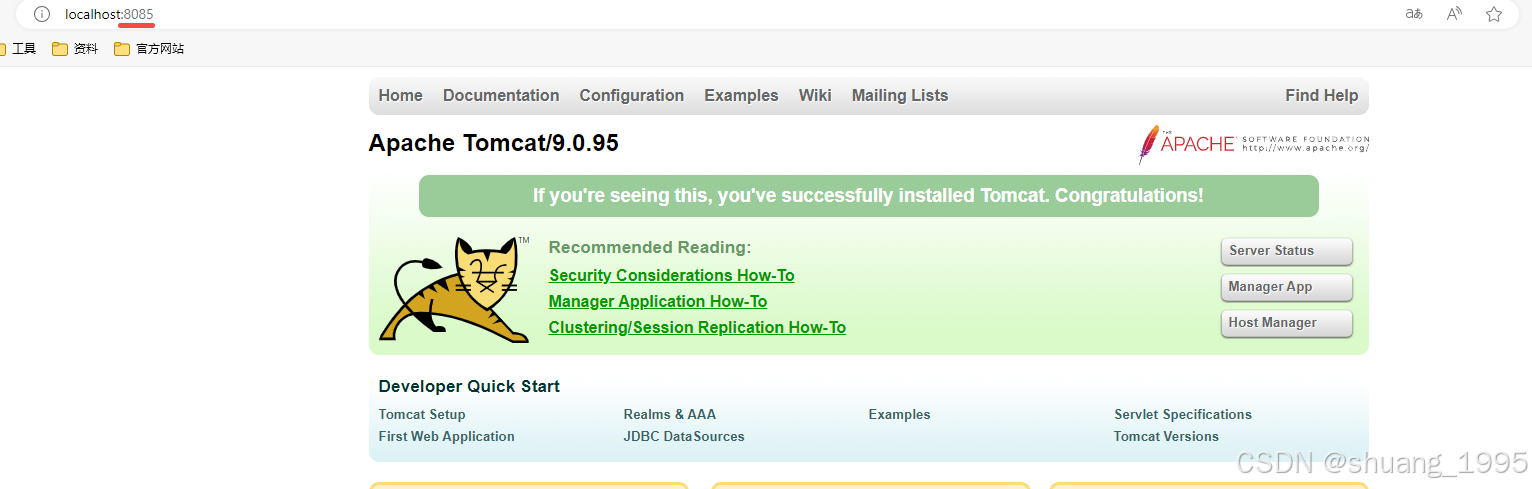Open the Tomcat Versions link

(1166, 437)
